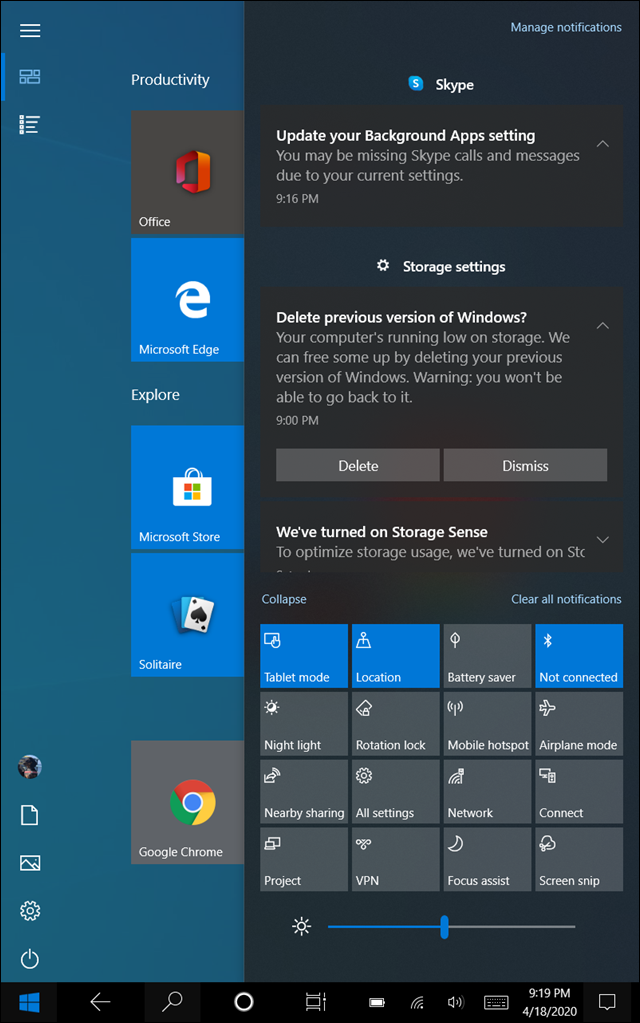
Task: Click the Windows Start button
Action: (x=29, y=1002)
